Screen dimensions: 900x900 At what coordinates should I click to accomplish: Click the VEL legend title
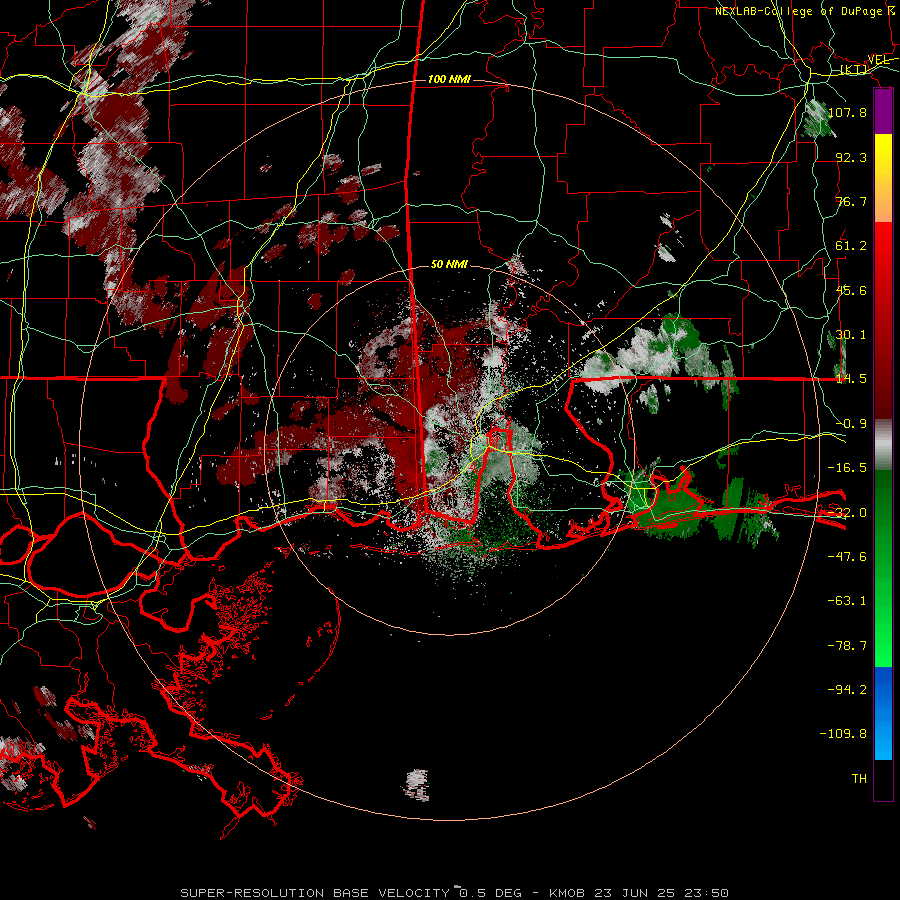[878, 59]
